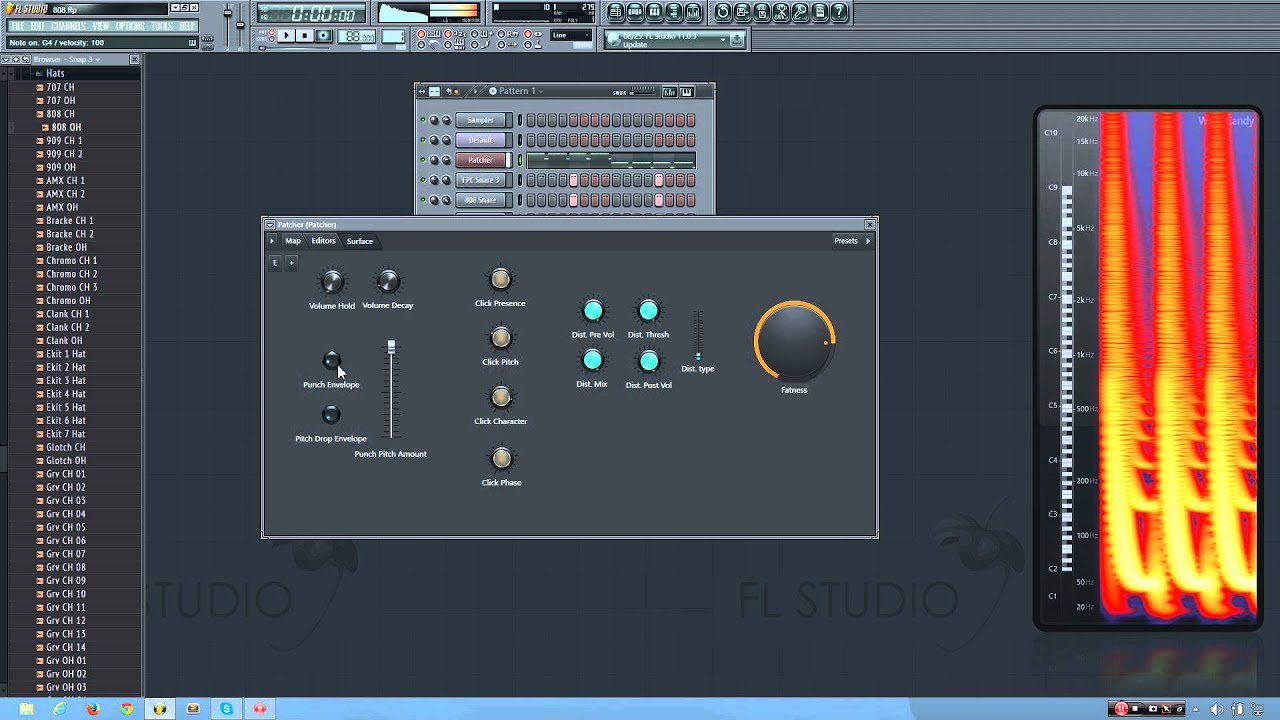Show the Browser via toolbar icon
1280x720 pixels.
[x=674, y=12]
